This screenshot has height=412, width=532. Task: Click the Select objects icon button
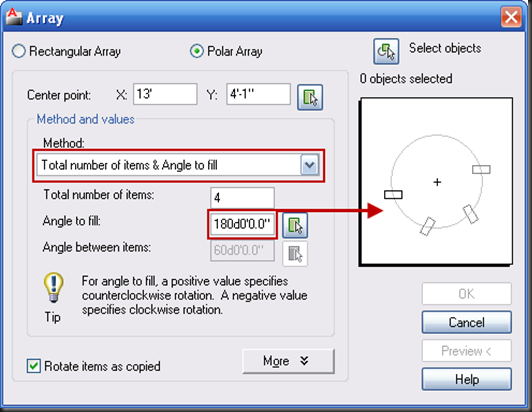(x=386, y=52)
